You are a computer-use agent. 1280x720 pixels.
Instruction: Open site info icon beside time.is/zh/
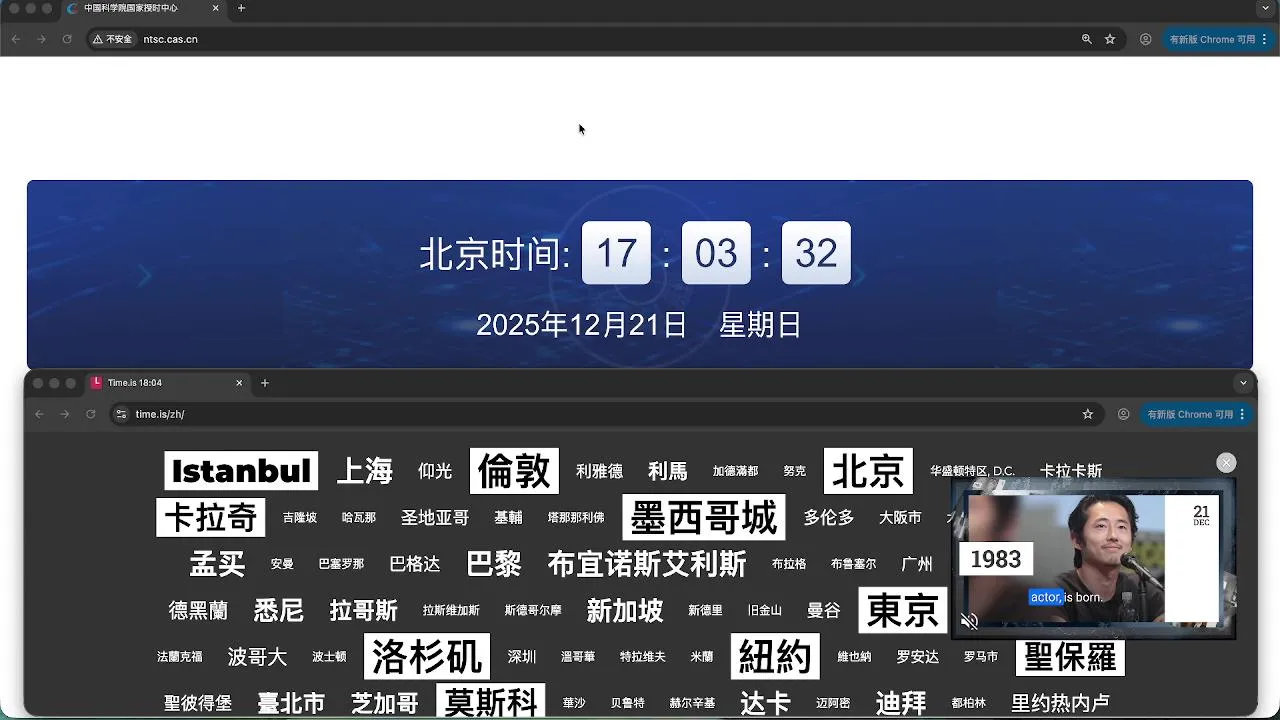click(122, 414)
